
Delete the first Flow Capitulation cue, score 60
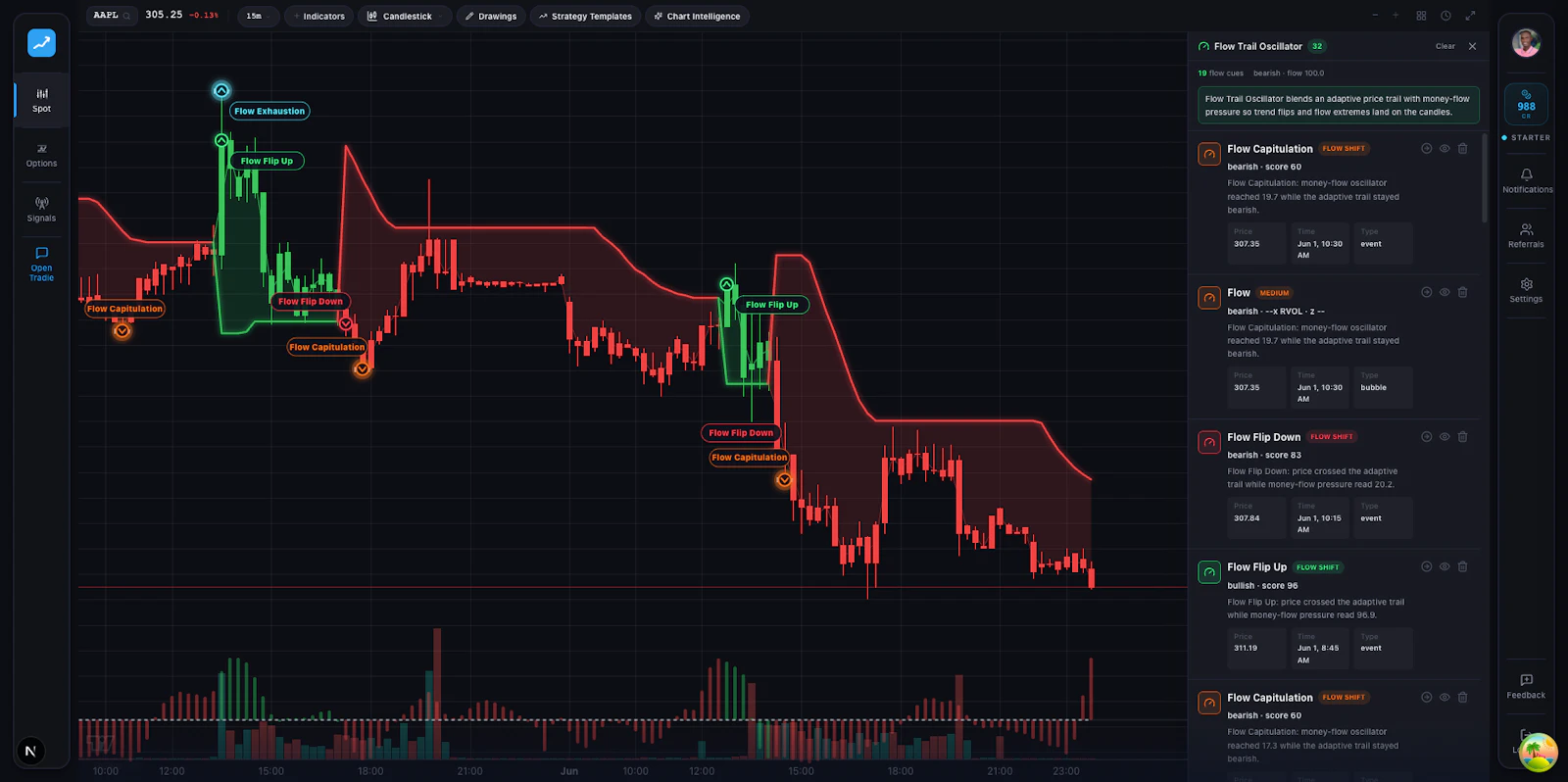tap(1462, 149)
